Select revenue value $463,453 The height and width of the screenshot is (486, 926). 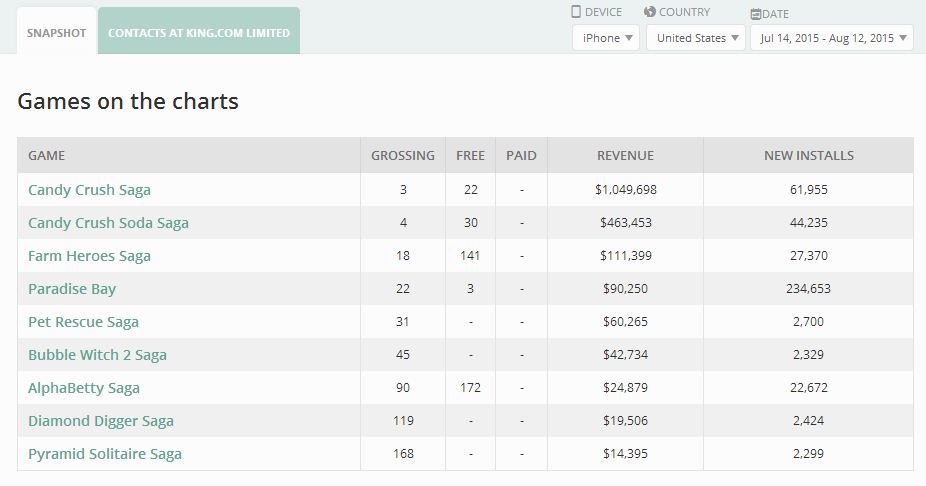[626, 223]
